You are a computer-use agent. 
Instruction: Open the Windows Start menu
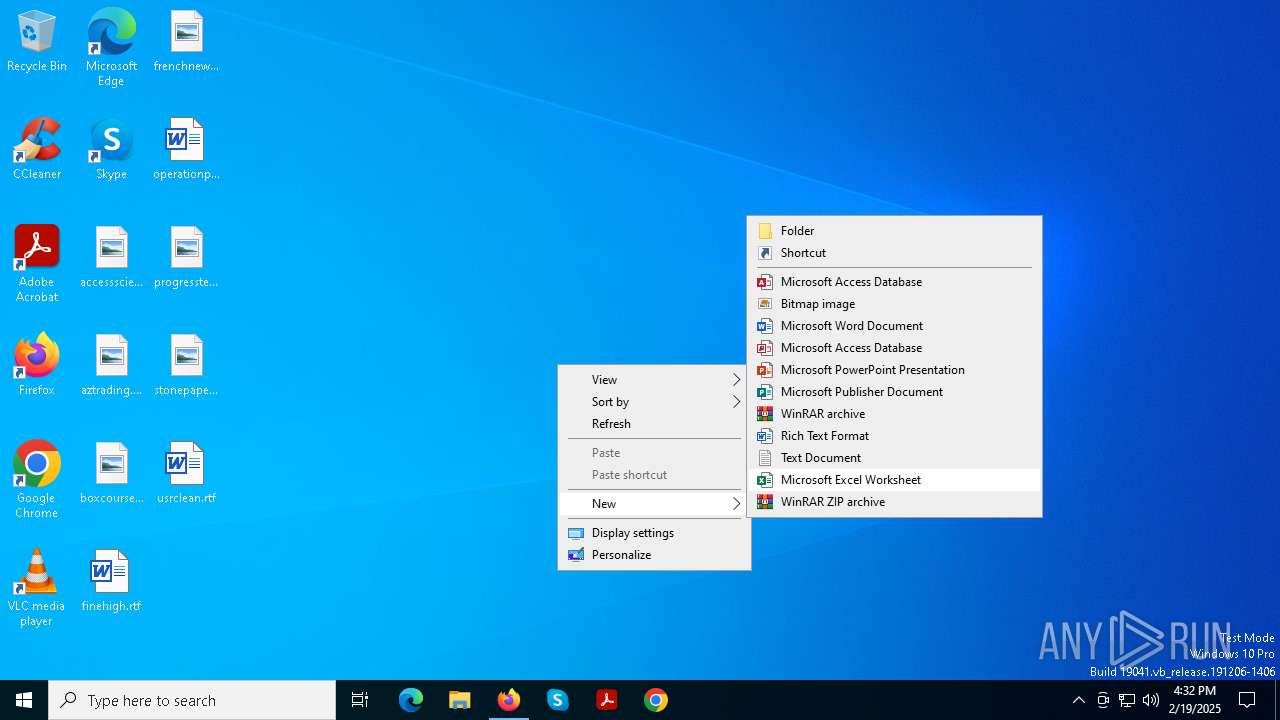pos(24,700)
